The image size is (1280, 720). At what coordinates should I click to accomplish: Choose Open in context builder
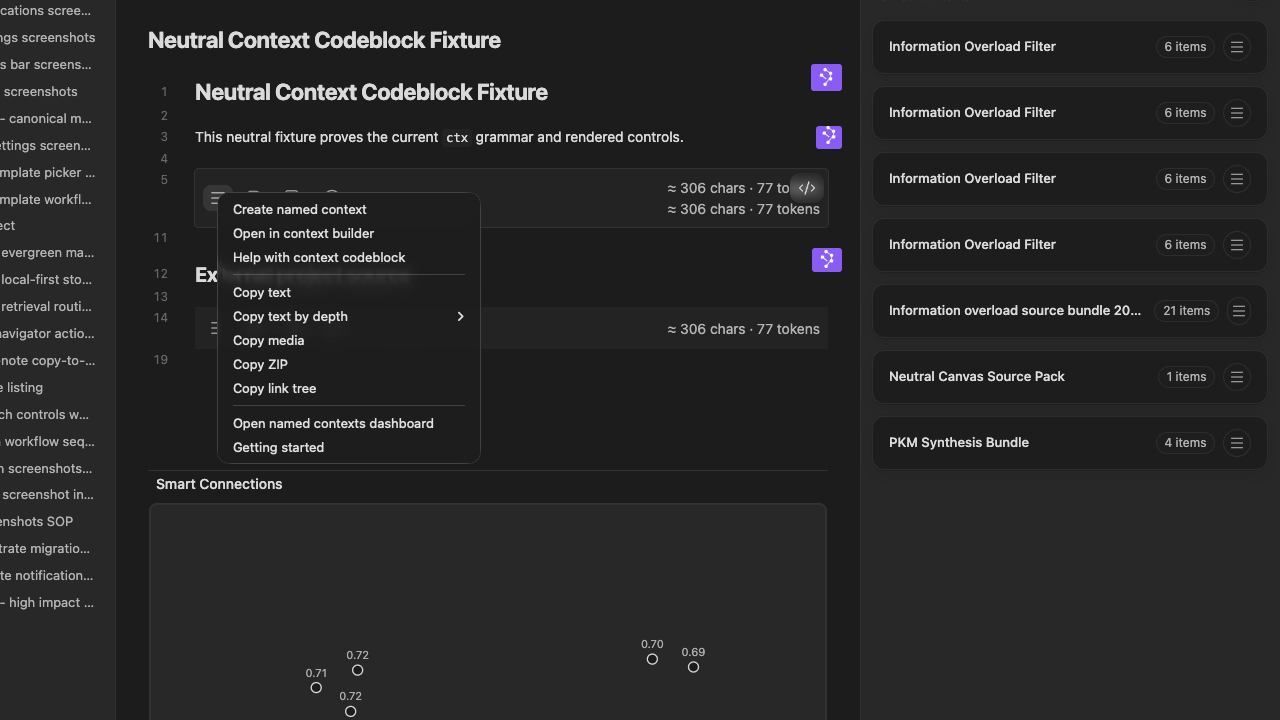click(349, 234)
